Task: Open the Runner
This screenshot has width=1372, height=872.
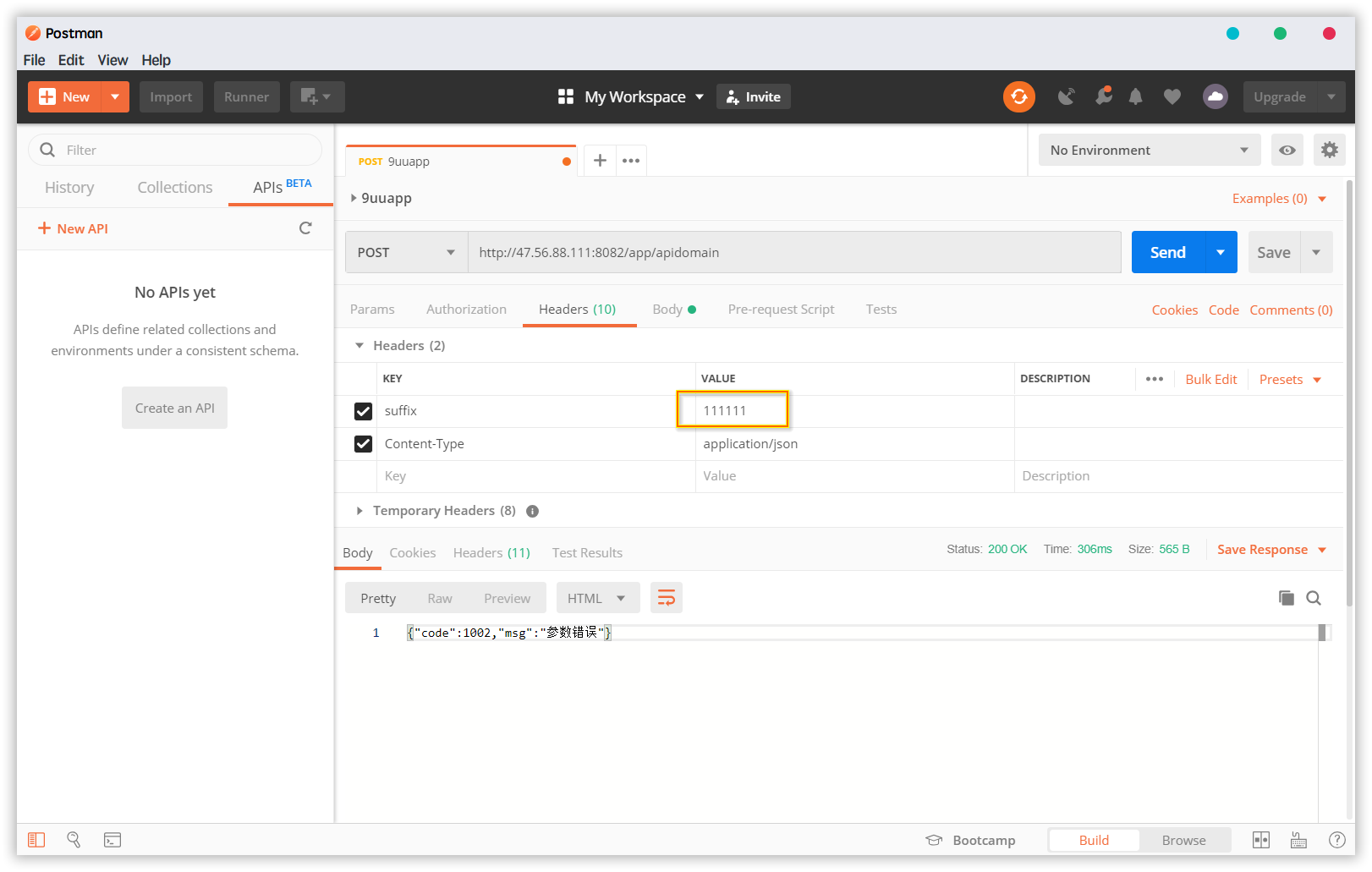Action: 246,96
